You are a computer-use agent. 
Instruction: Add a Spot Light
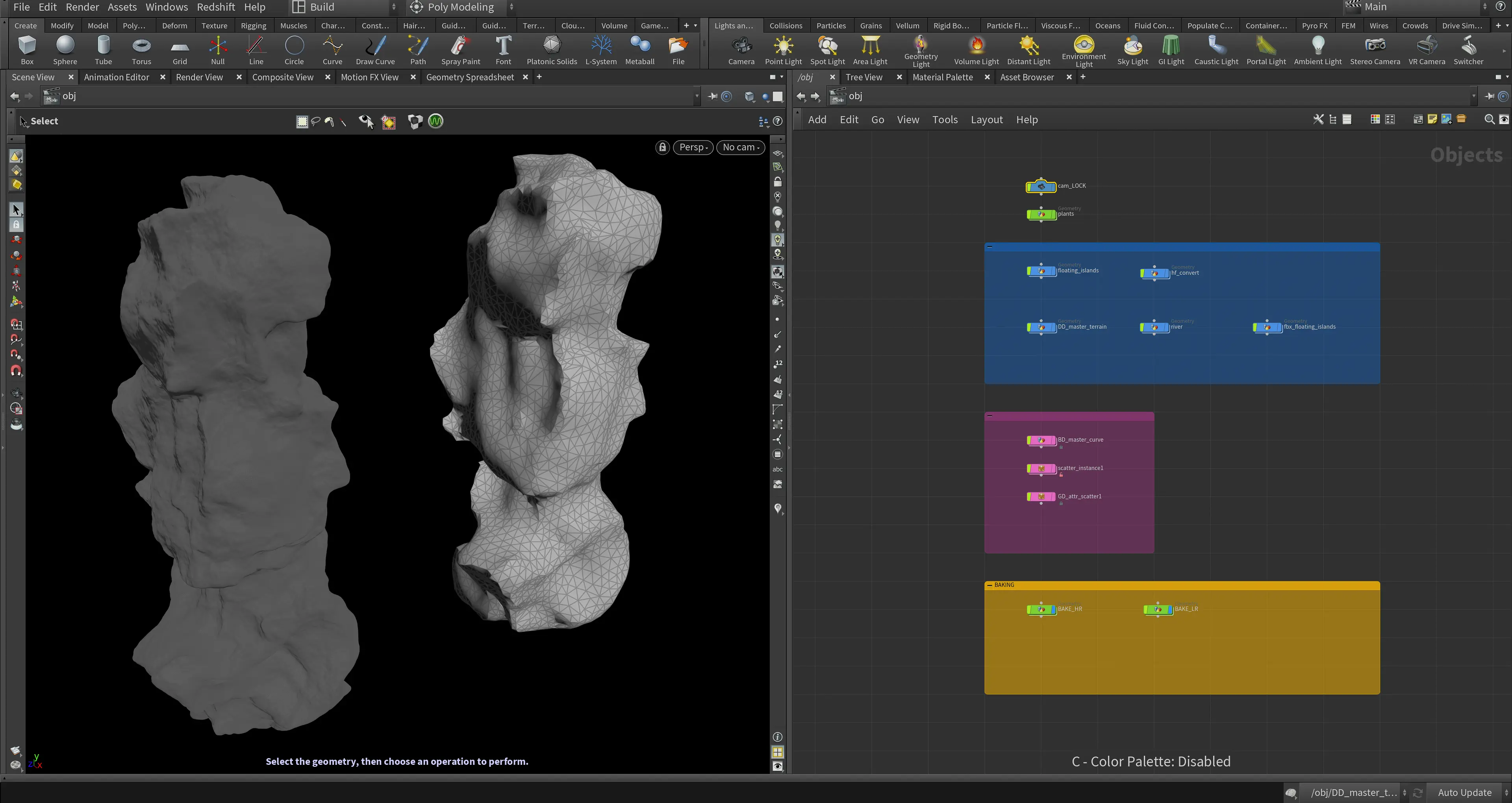(x=828, y=50)
